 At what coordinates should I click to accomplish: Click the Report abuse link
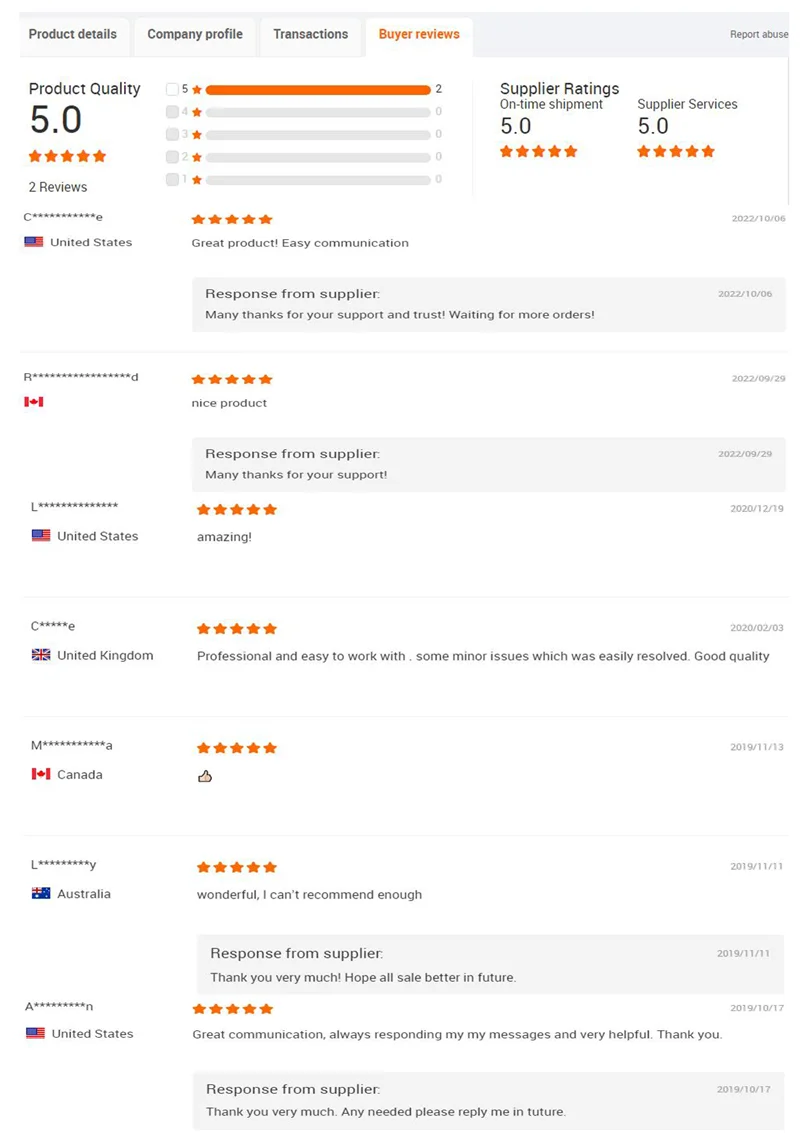[759, 34]
